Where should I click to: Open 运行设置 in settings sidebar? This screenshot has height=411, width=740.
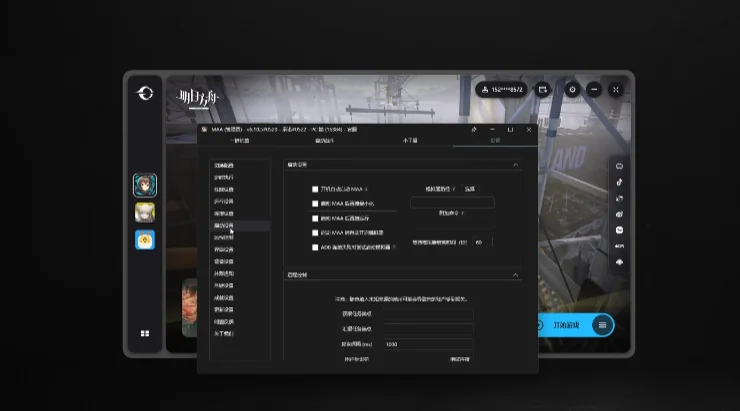(224, 201)
